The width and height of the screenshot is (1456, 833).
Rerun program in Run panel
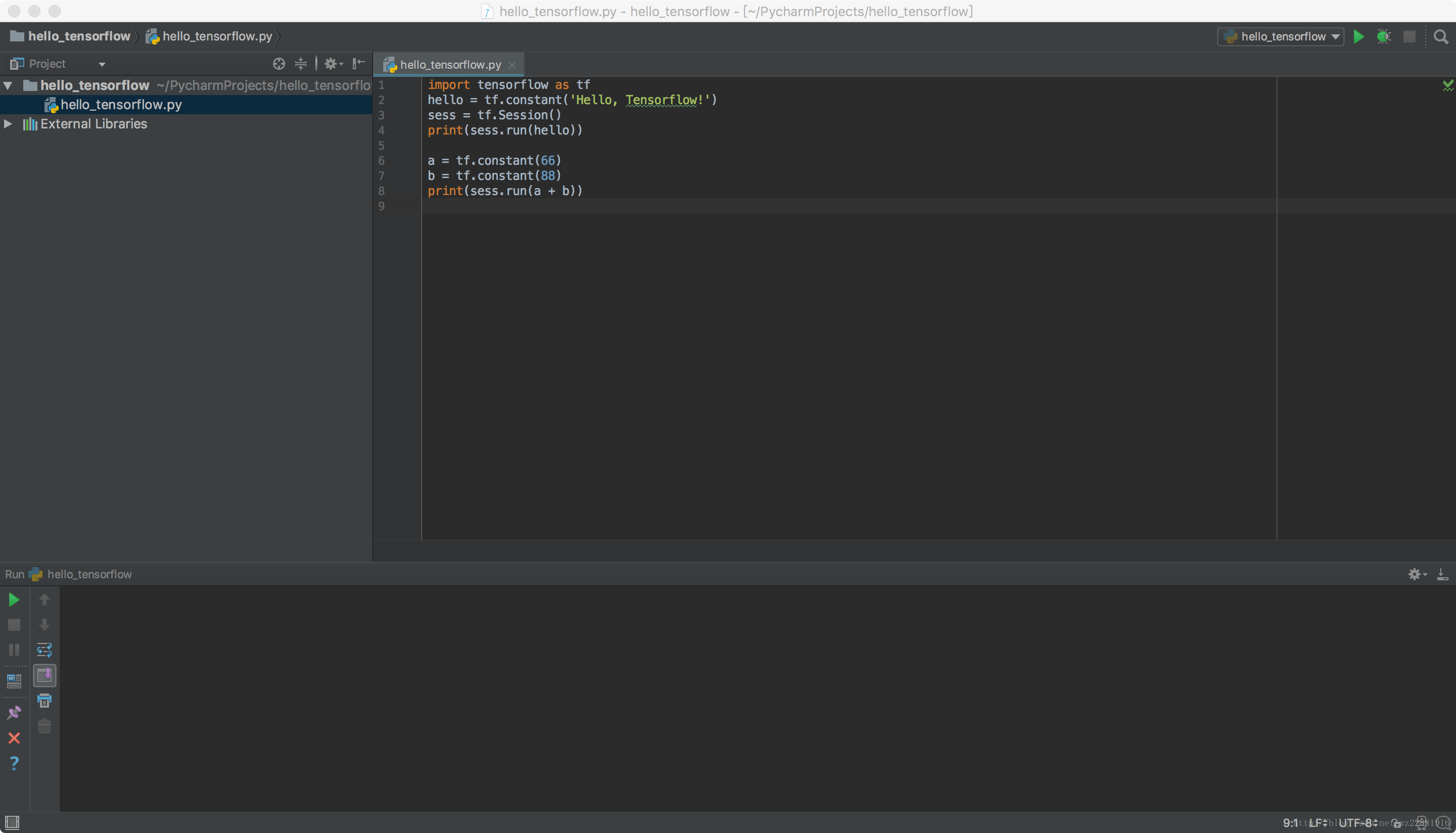(x=14, y=599)
